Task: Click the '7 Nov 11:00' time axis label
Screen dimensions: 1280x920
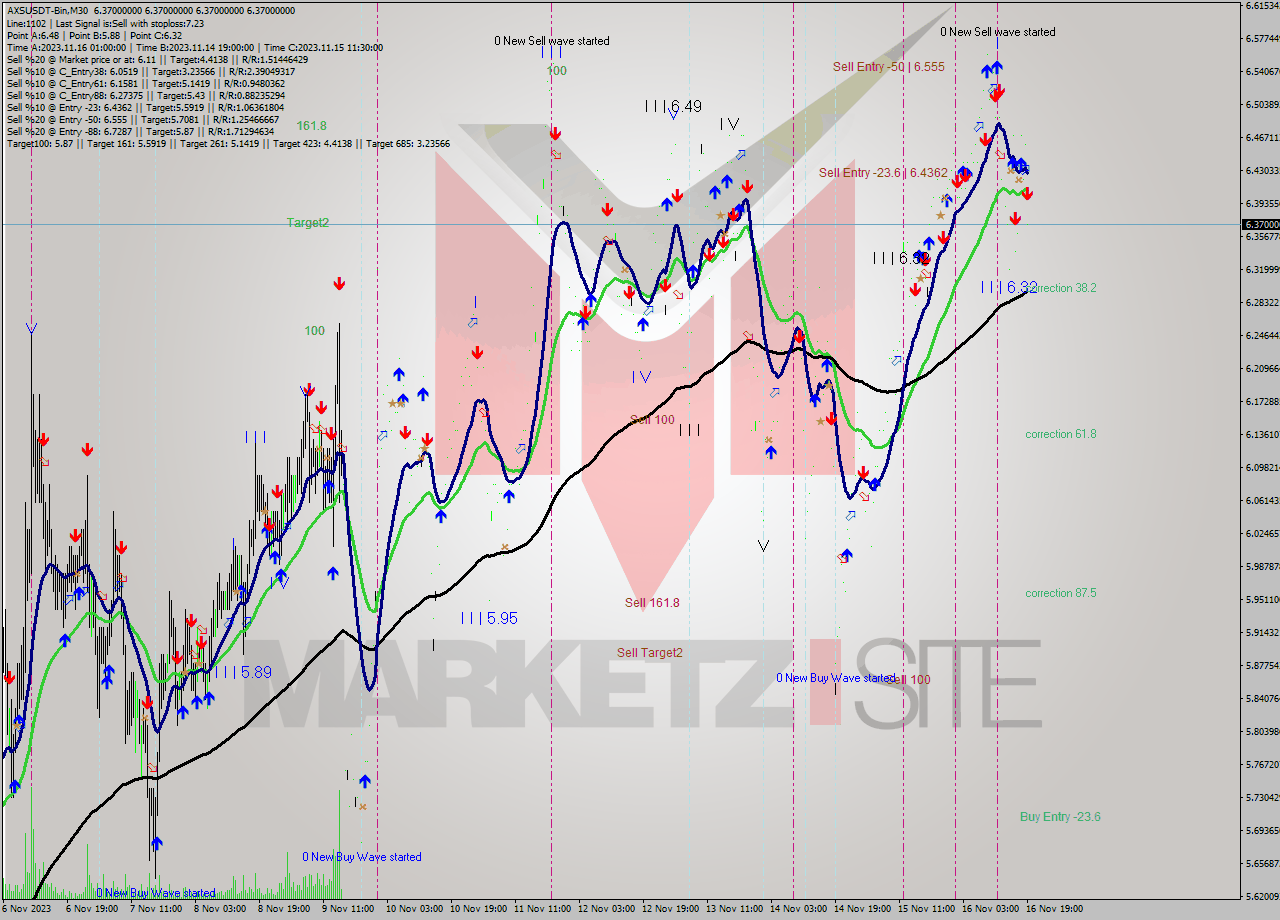Action: tap(156, 909)
